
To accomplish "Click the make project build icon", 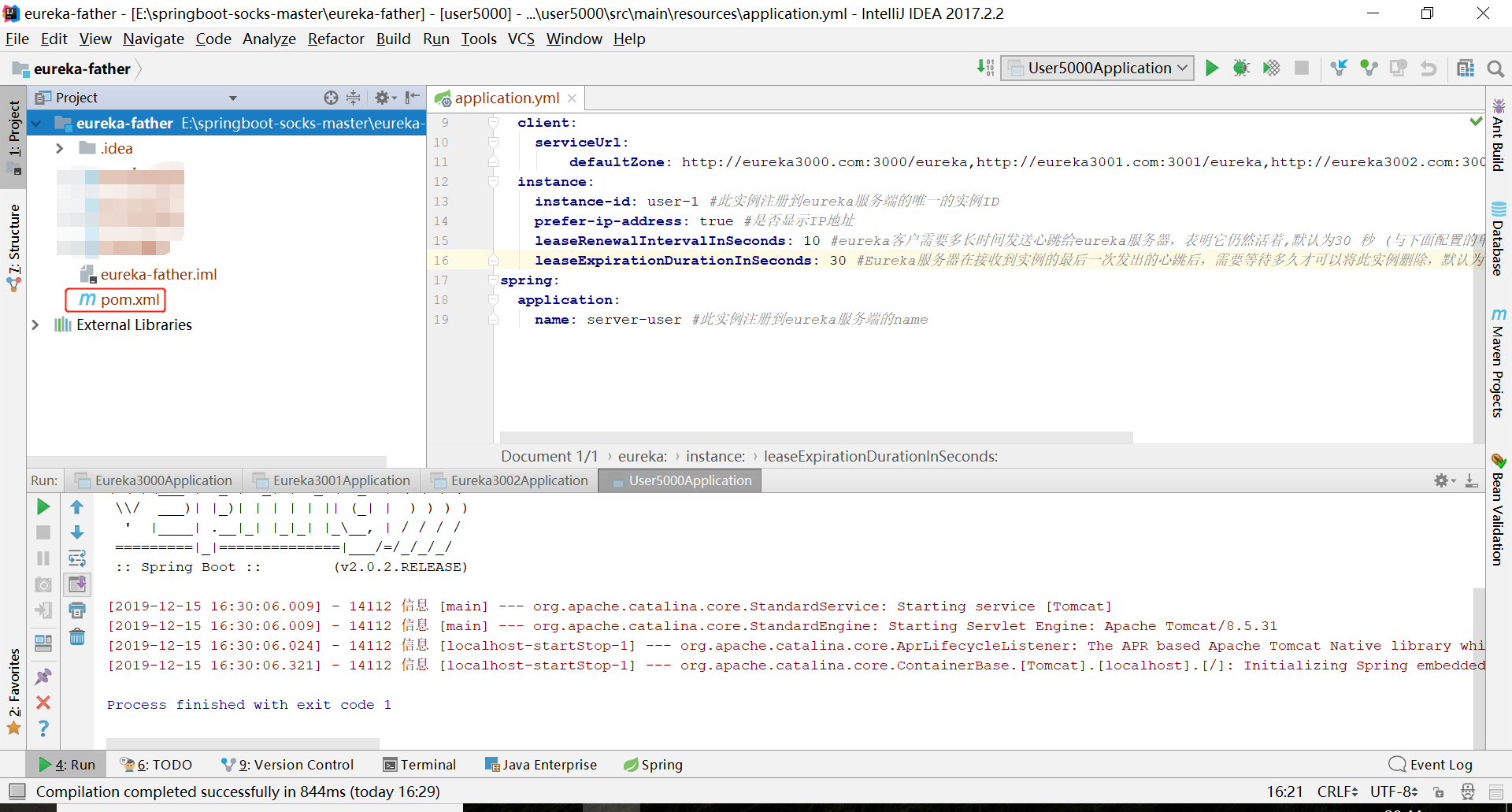I will (x=985, y=68).
